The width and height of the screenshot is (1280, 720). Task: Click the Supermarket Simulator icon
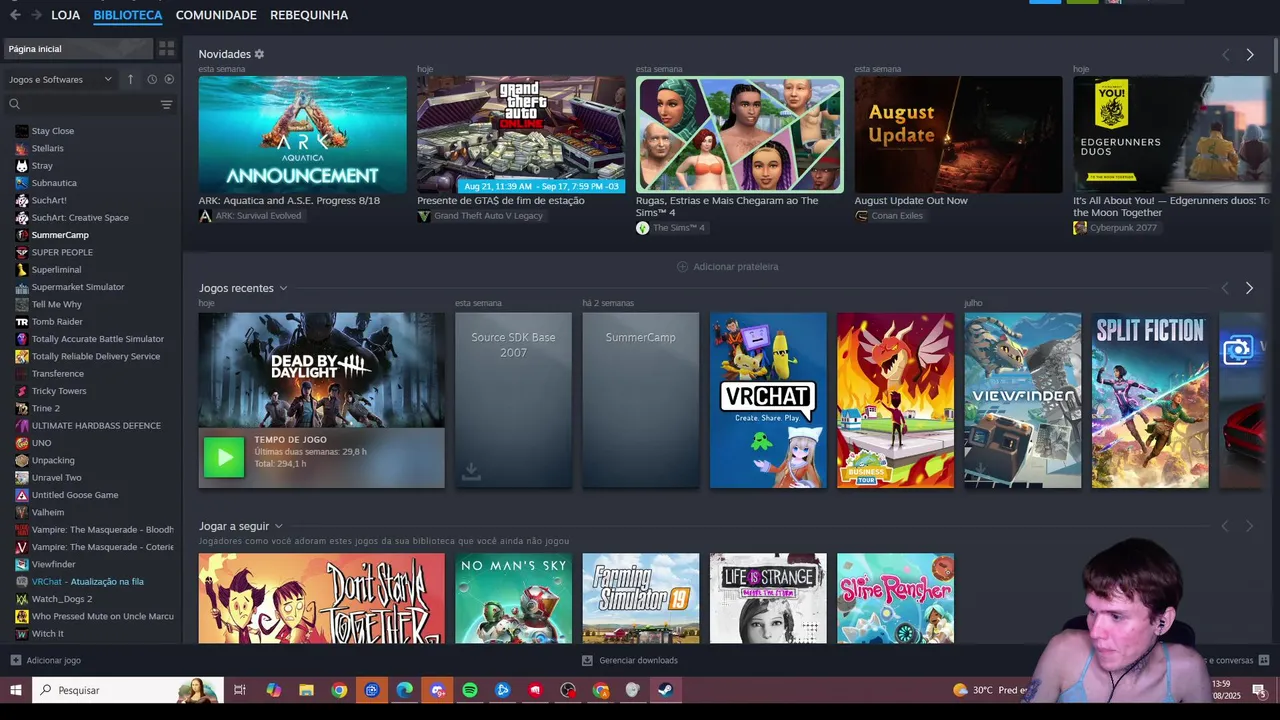[22, 287]
